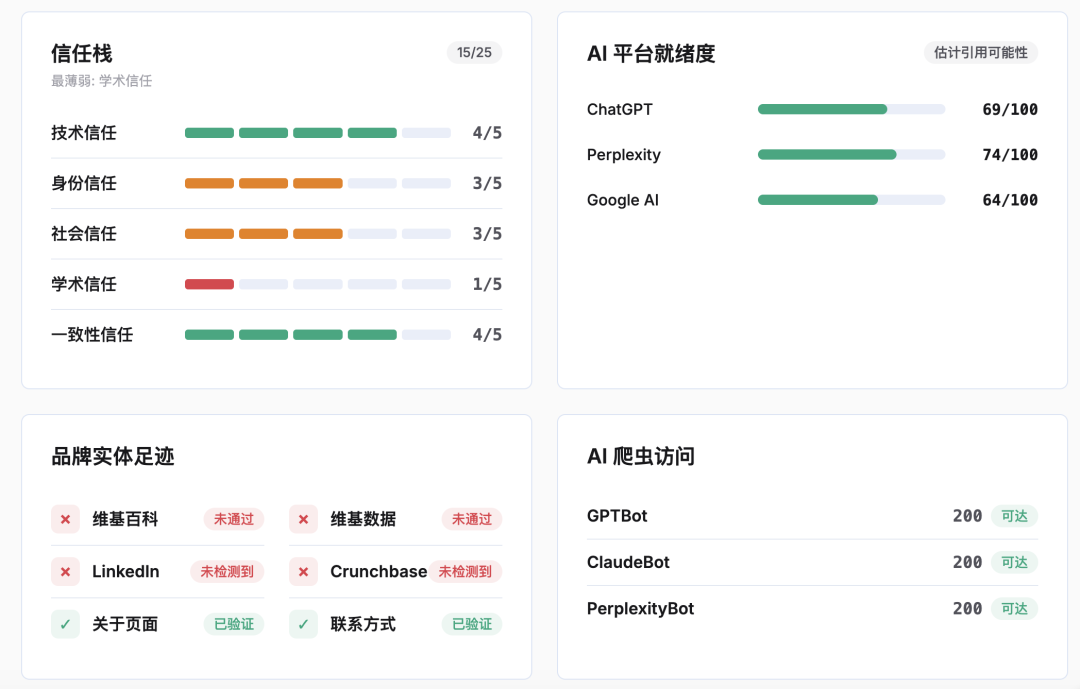This screenshot has height=689, width=1080.
Task: Click the 可达 badge in the ClaudeBot row
Action: (x=1015, y=562)
